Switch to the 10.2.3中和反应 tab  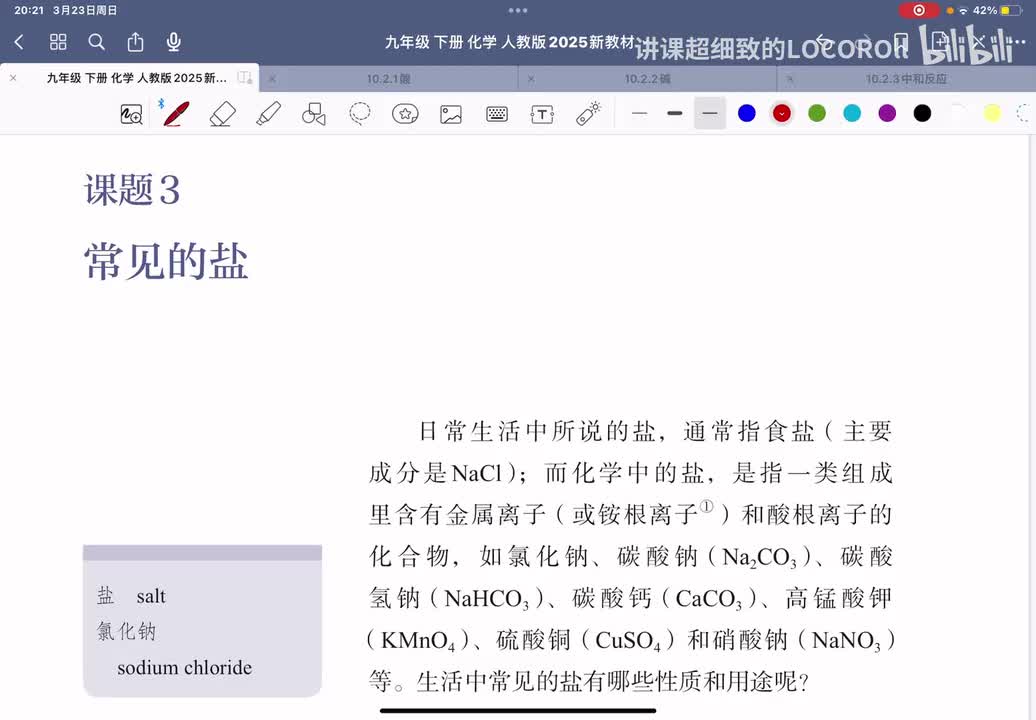pos(906,79)
